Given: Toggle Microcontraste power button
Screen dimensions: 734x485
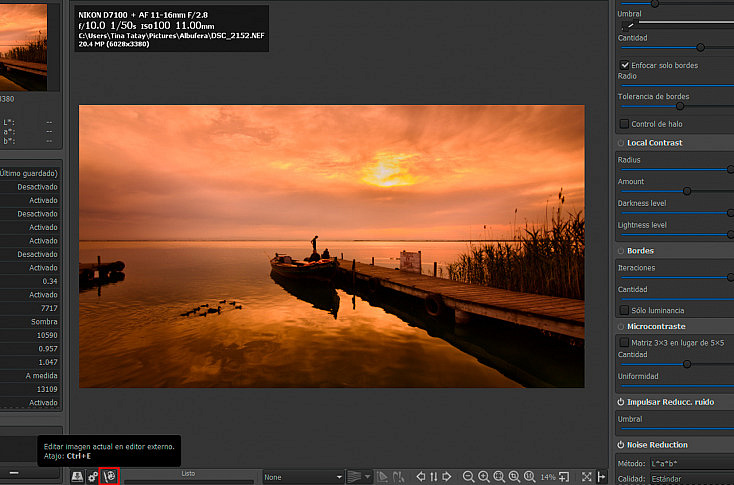Looking at the screenshot, I should click(x=621, y=327).
